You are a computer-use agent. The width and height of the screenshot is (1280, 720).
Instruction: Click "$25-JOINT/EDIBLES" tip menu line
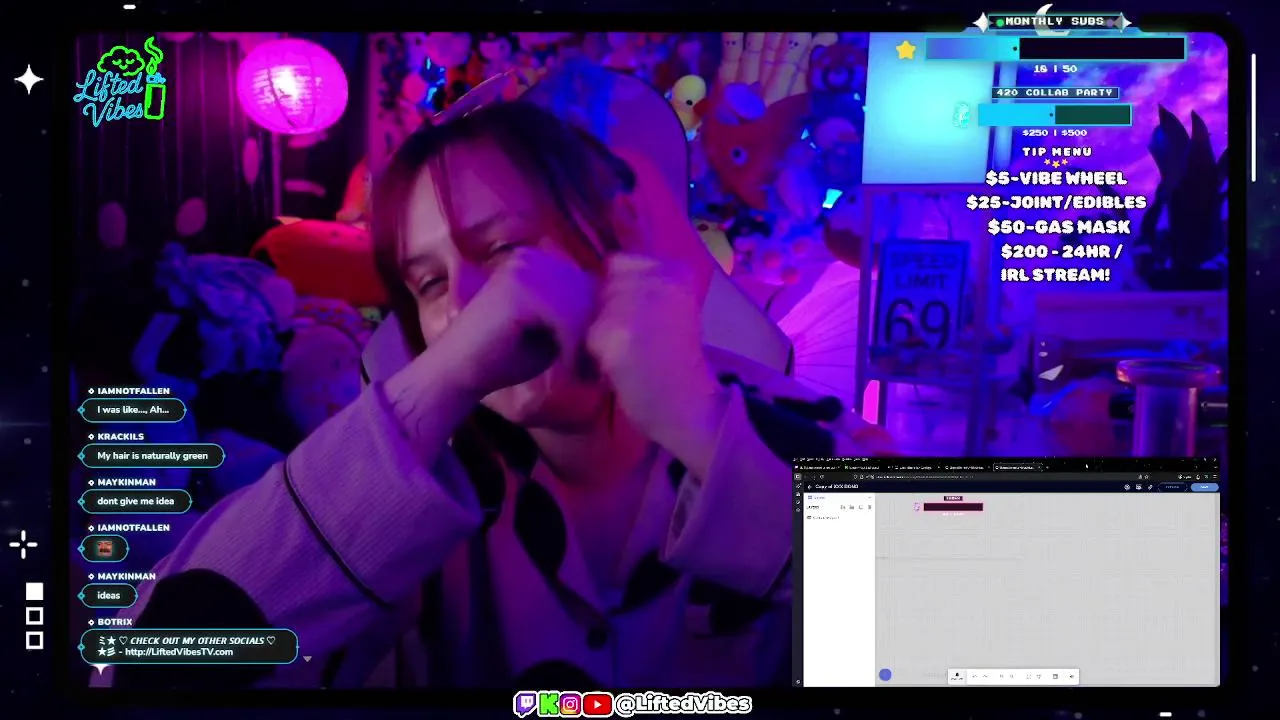[1056, 202]
